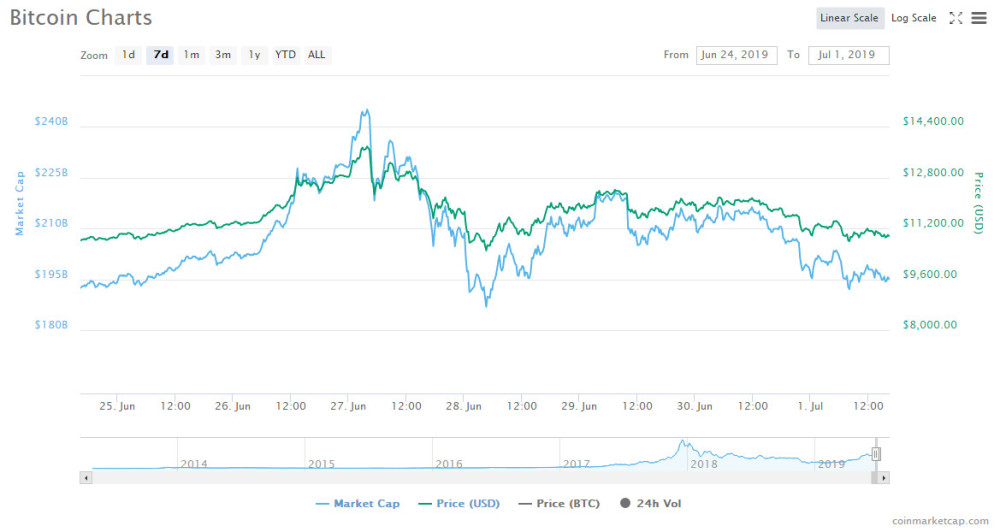
Task: Click the $11,200.00 price axis label
Action: (933, 223)
